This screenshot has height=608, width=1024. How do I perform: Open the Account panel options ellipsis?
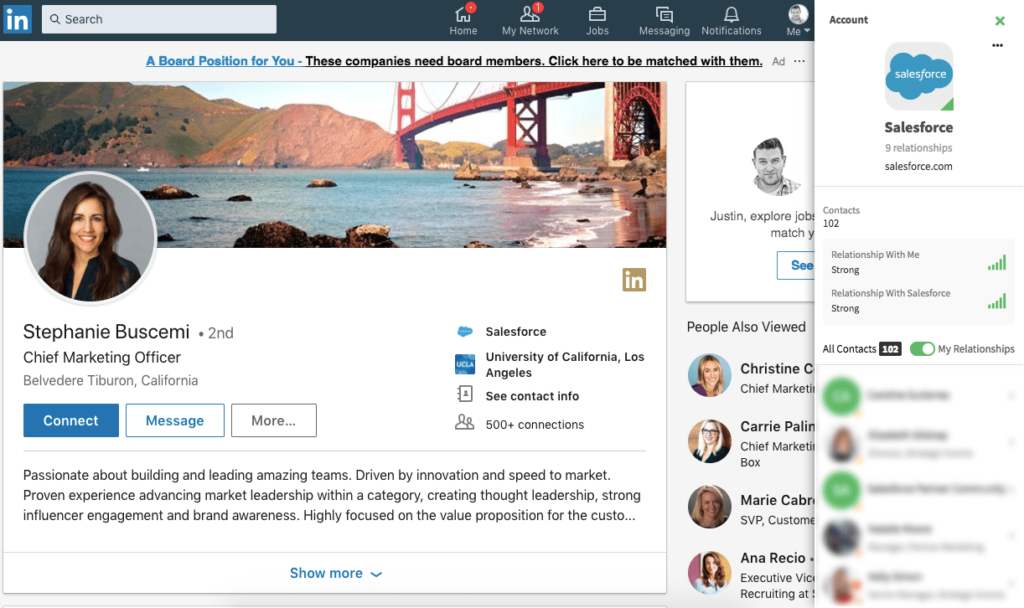click(x=997, y=45)
